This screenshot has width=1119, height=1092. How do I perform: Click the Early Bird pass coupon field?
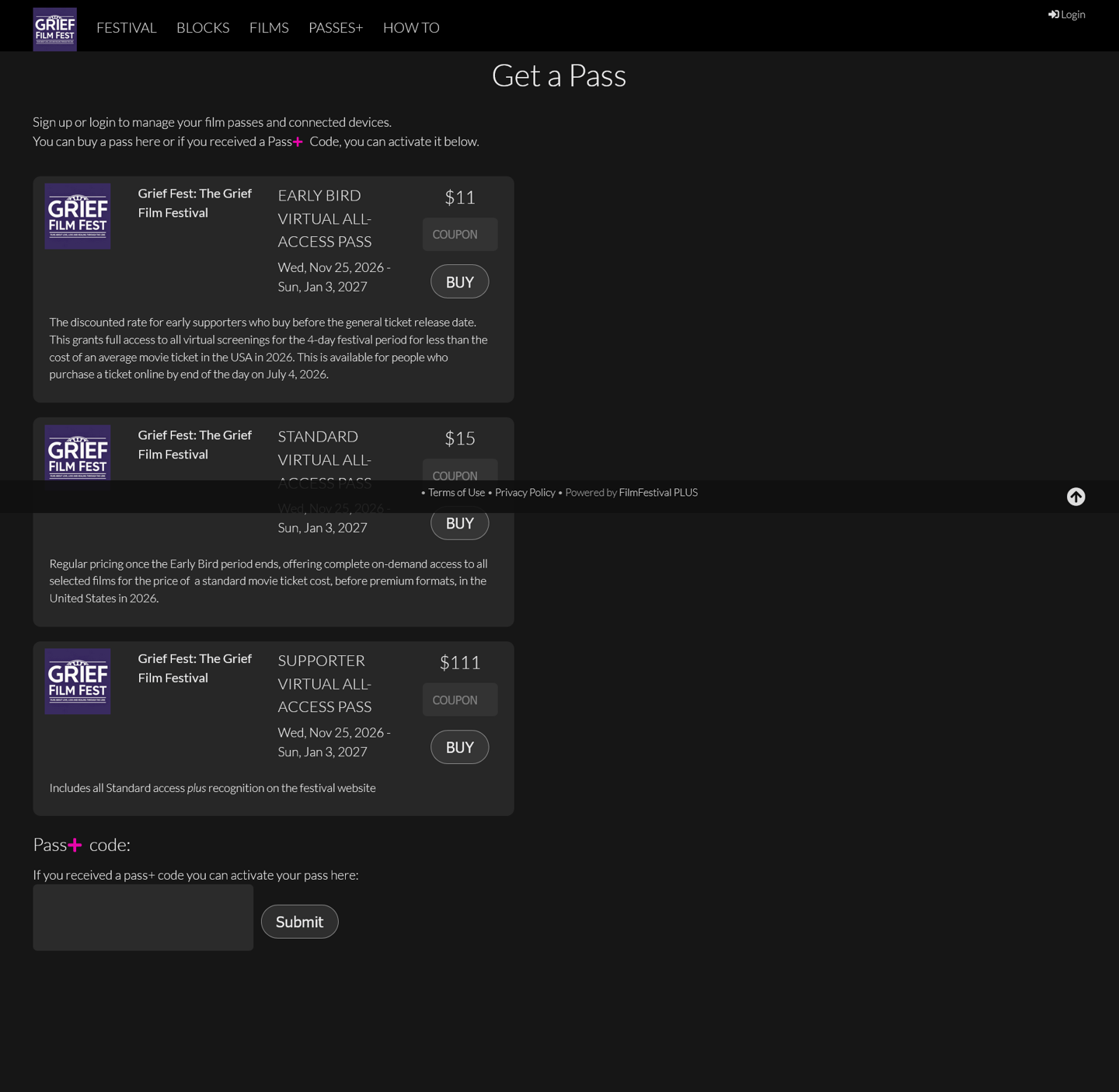(460, 235)
